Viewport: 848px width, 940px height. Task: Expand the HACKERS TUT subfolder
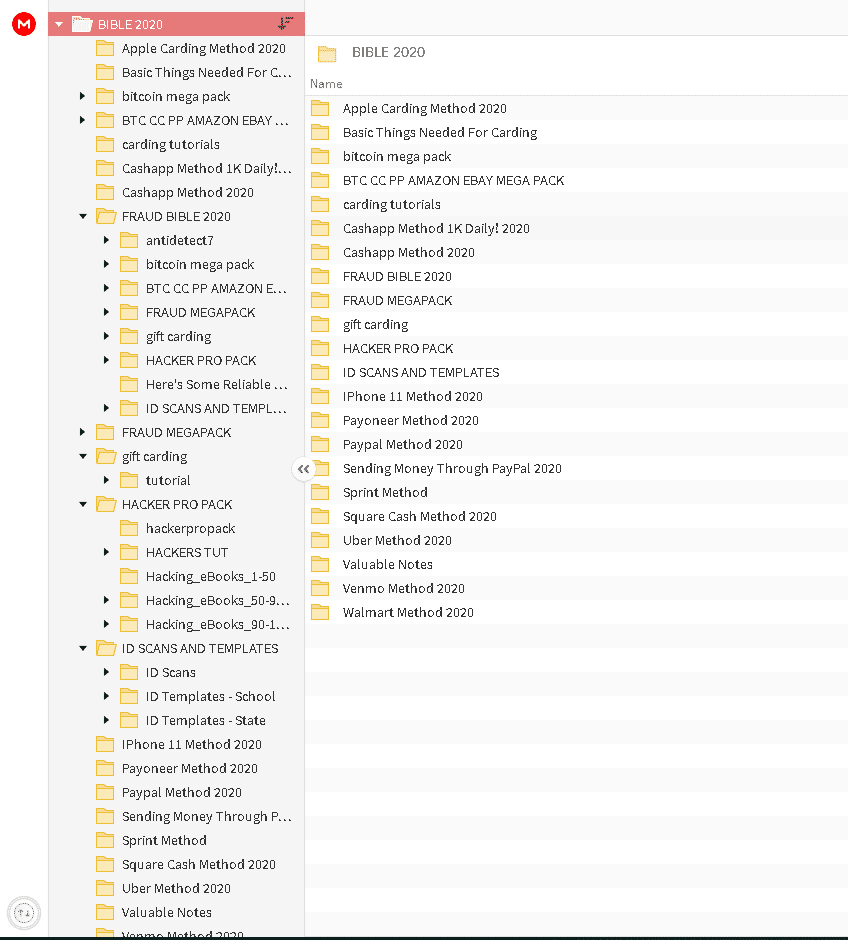coord(106,552)
